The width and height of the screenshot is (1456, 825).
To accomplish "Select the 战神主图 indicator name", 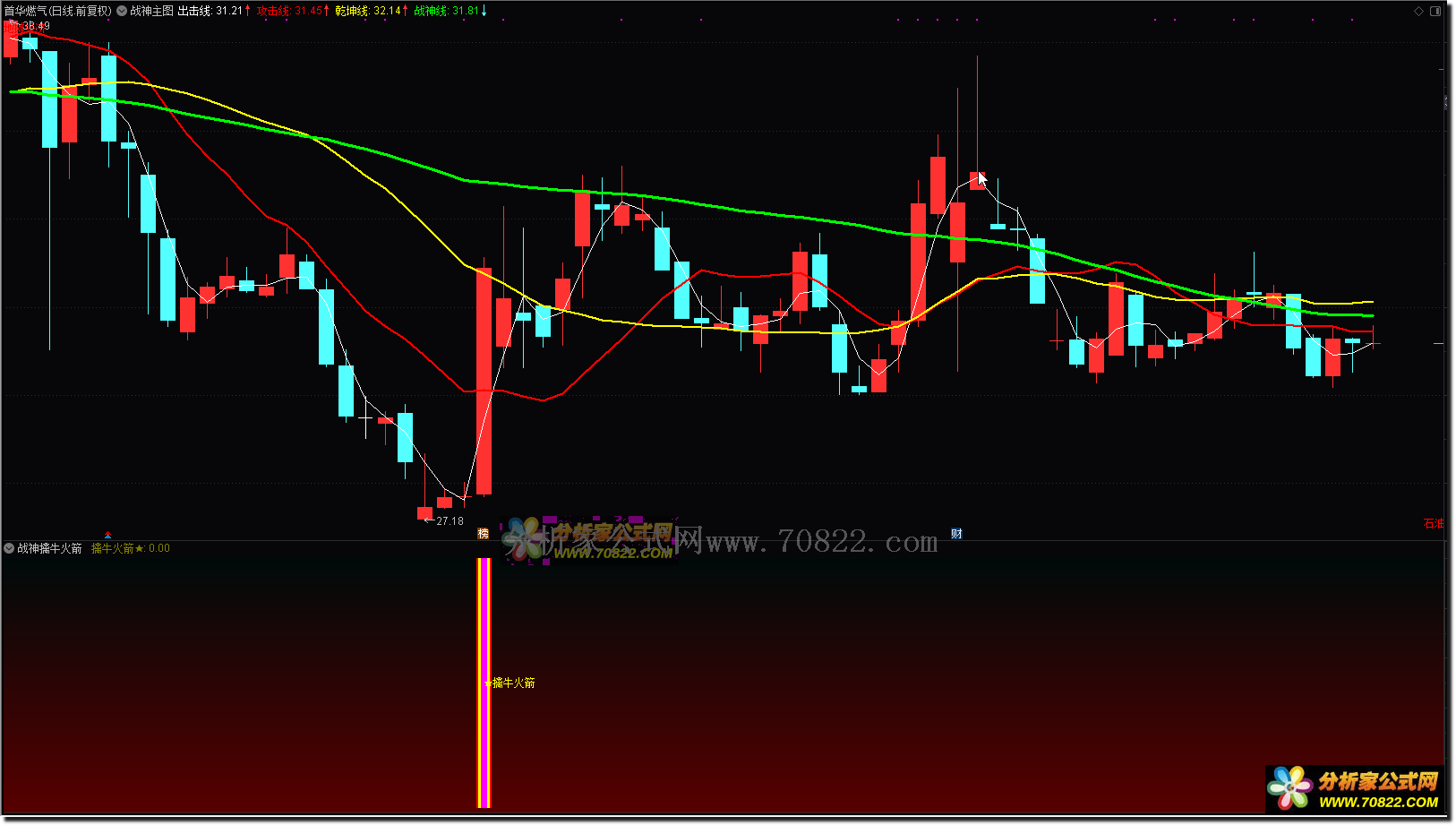I will [151, 11].
